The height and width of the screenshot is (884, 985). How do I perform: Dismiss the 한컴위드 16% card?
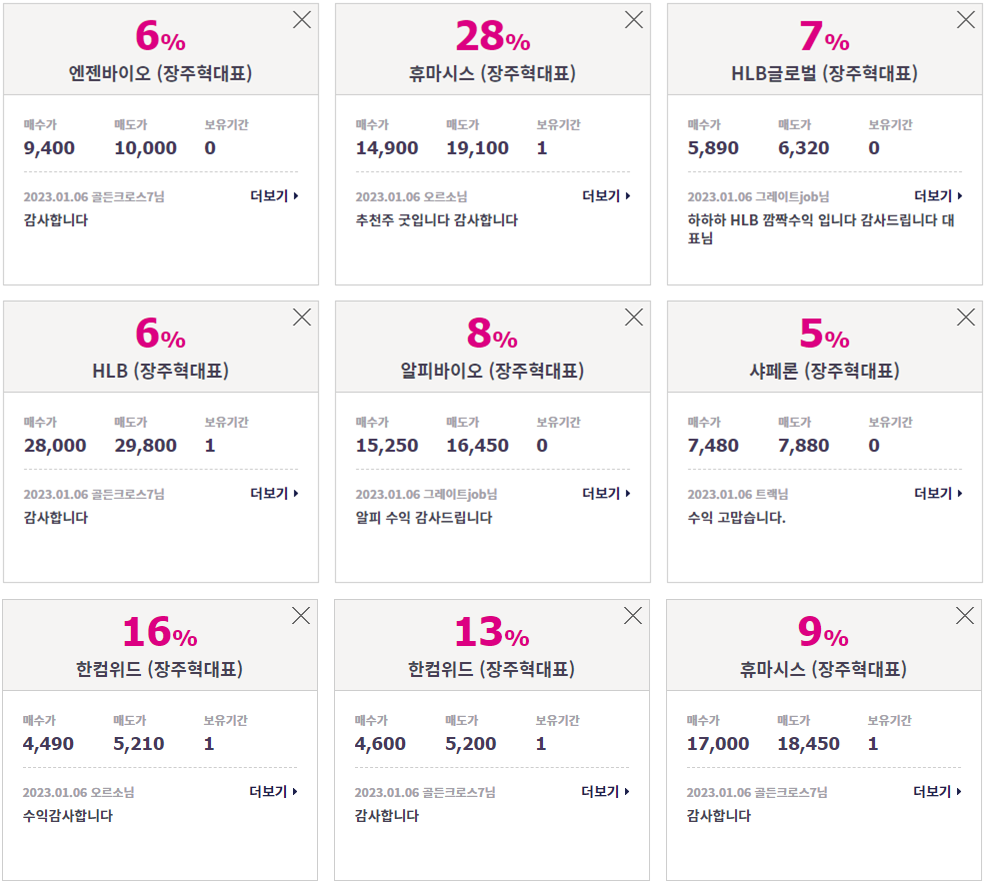coord(301,616)
